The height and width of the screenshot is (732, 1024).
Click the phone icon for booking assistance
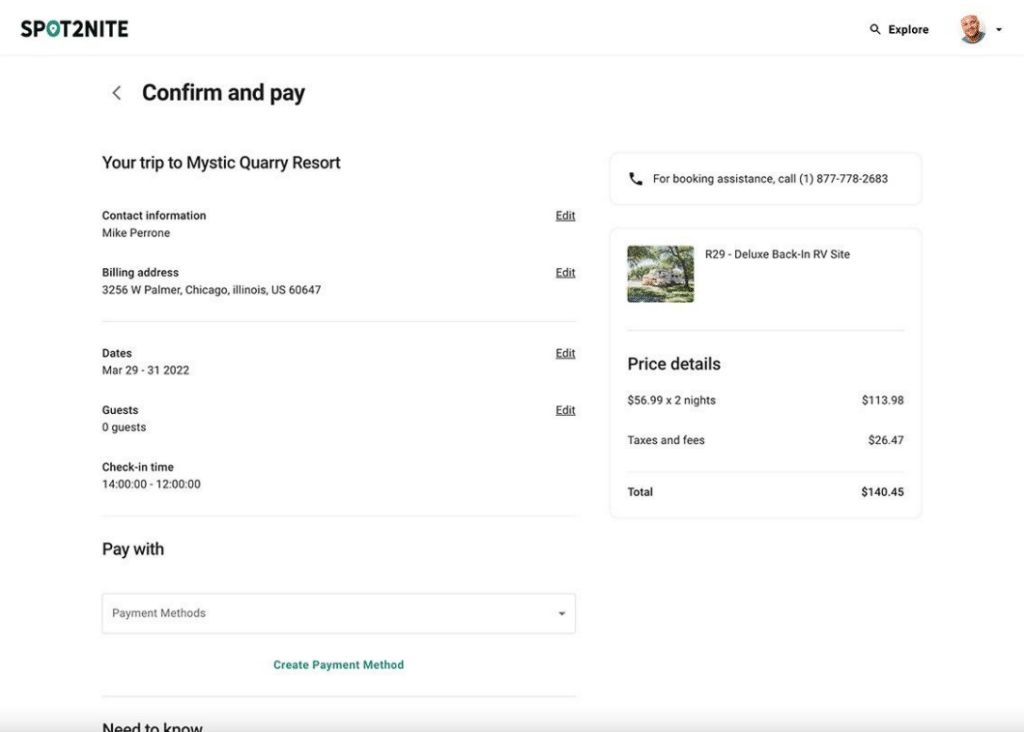635,178
